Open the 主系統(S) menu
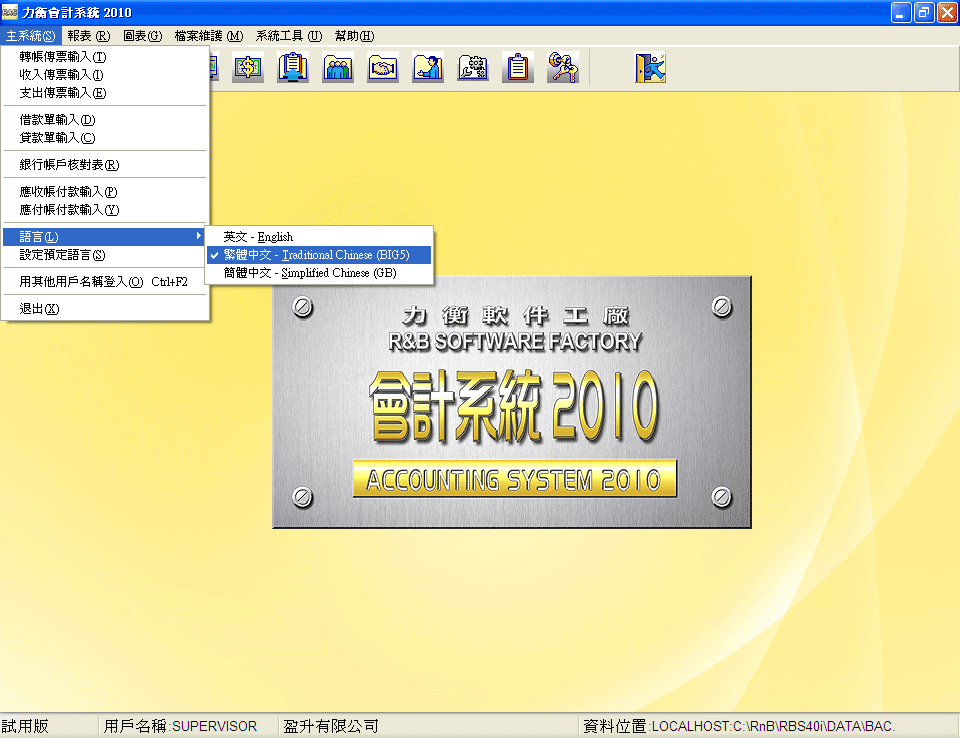This screenshot has height=738, width=960. pyautogui.click(x=31, y=36)
